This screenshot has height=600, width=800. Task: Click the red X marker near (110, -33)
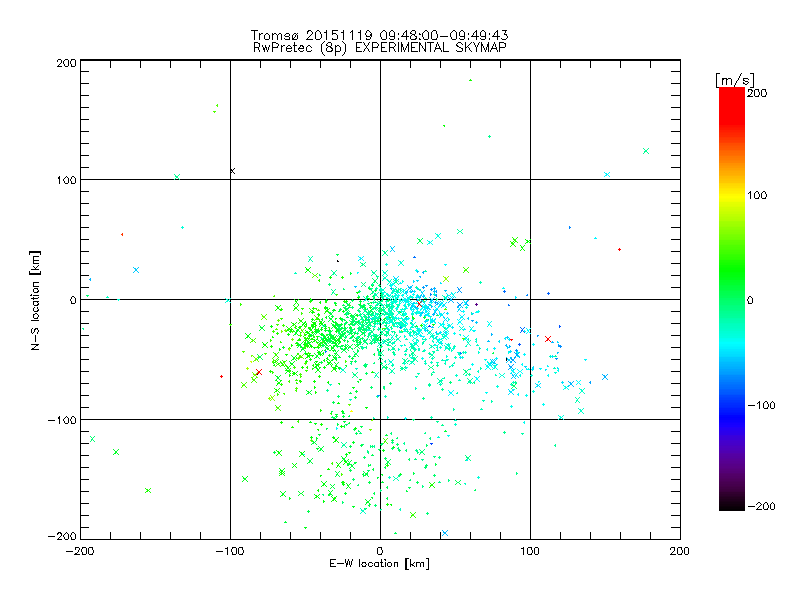click(x=548, y=339)
